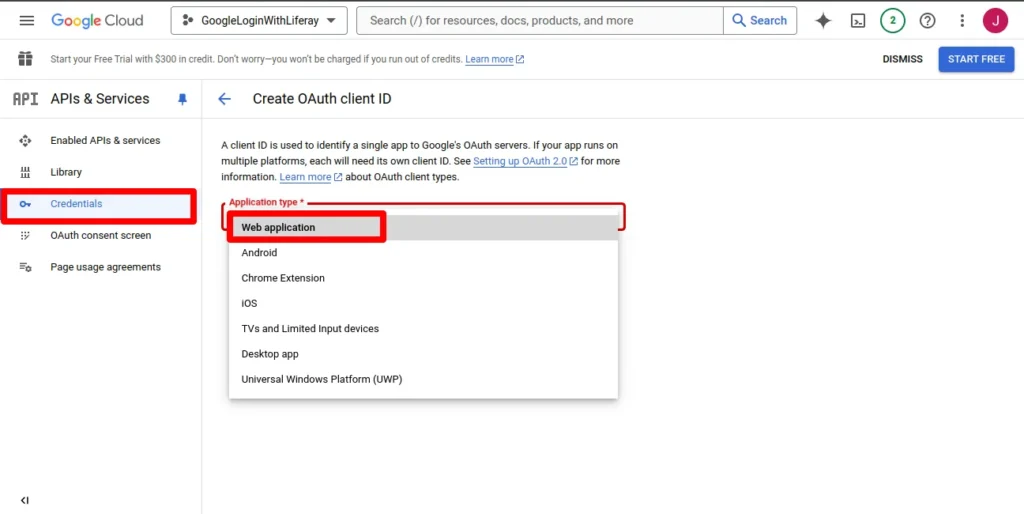This screenshot has height=514, width=1024.
Task: Open the GoogleLoginWithLiferay project selector
Action: click(x=259, y=20)
